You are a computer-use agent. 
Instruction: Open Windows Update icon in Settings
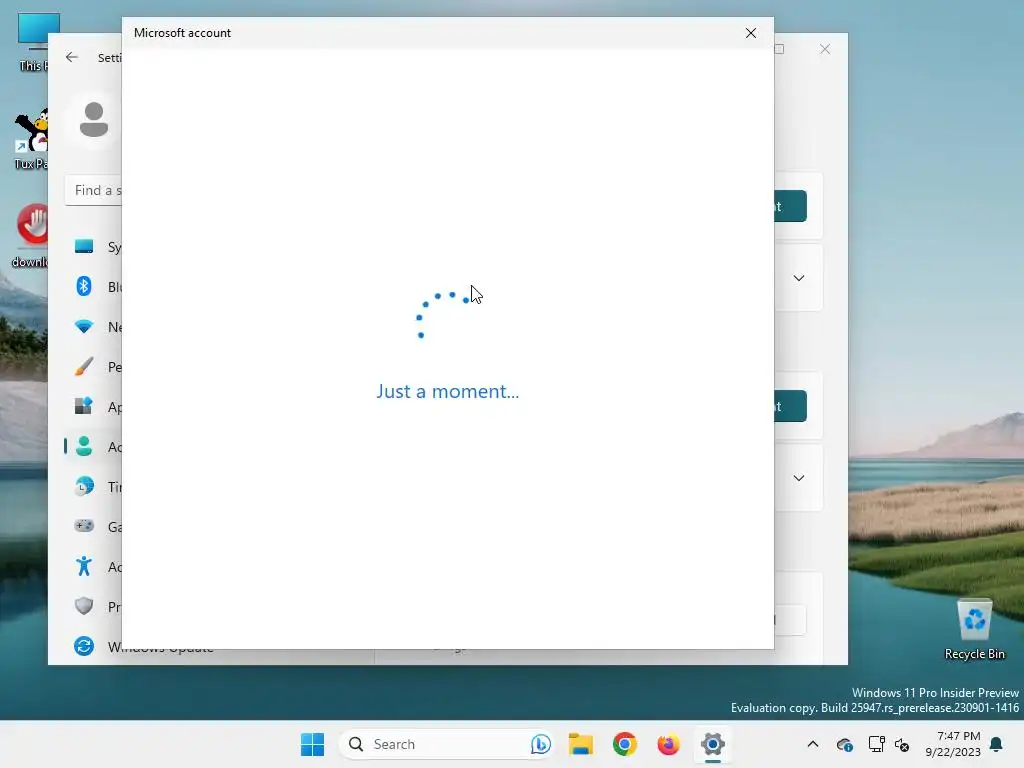click(84, 646)
